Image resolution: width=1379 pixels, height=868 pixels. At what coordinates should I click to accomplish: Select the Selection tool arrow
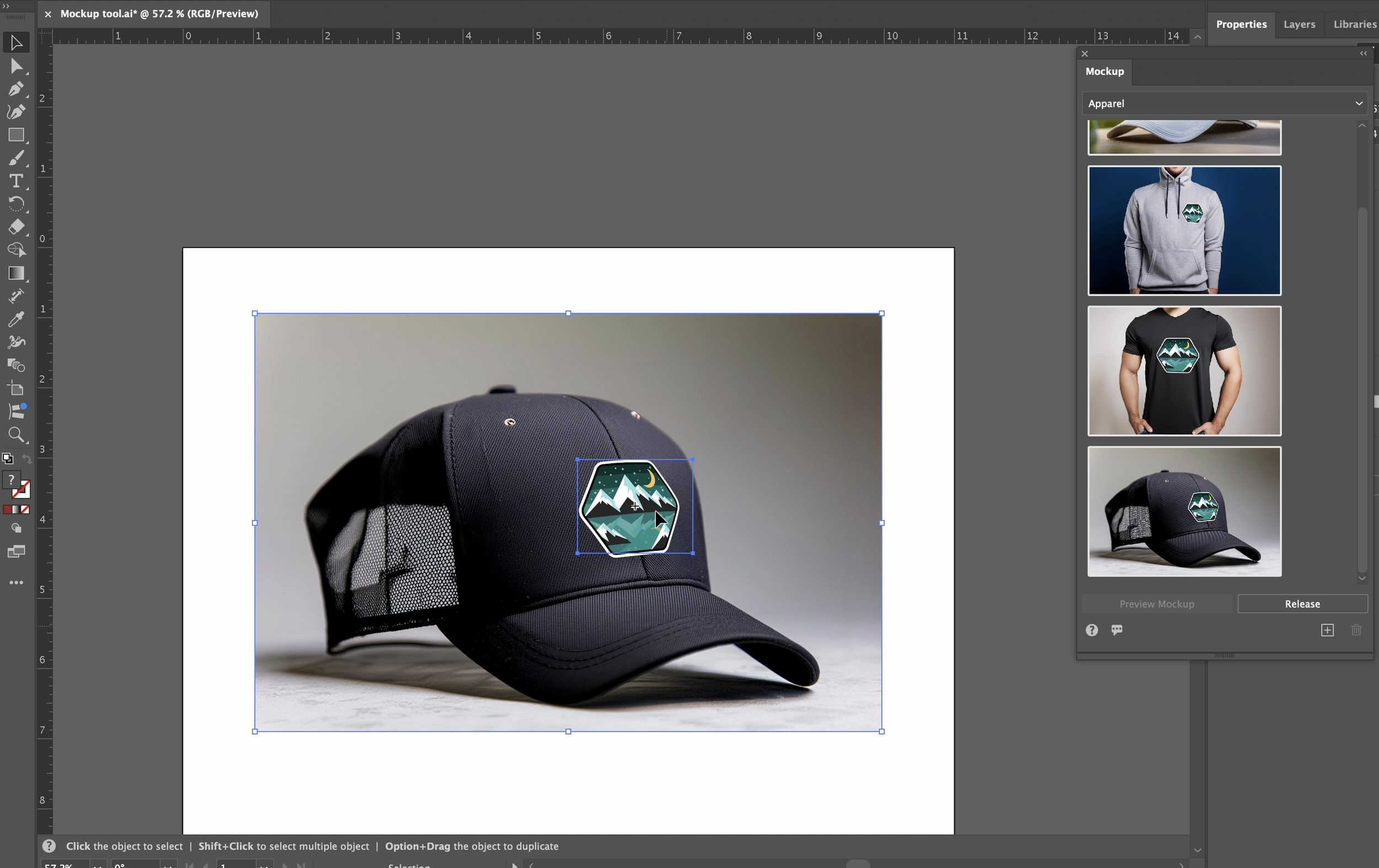pyautogui.click(x=16, y=43)
